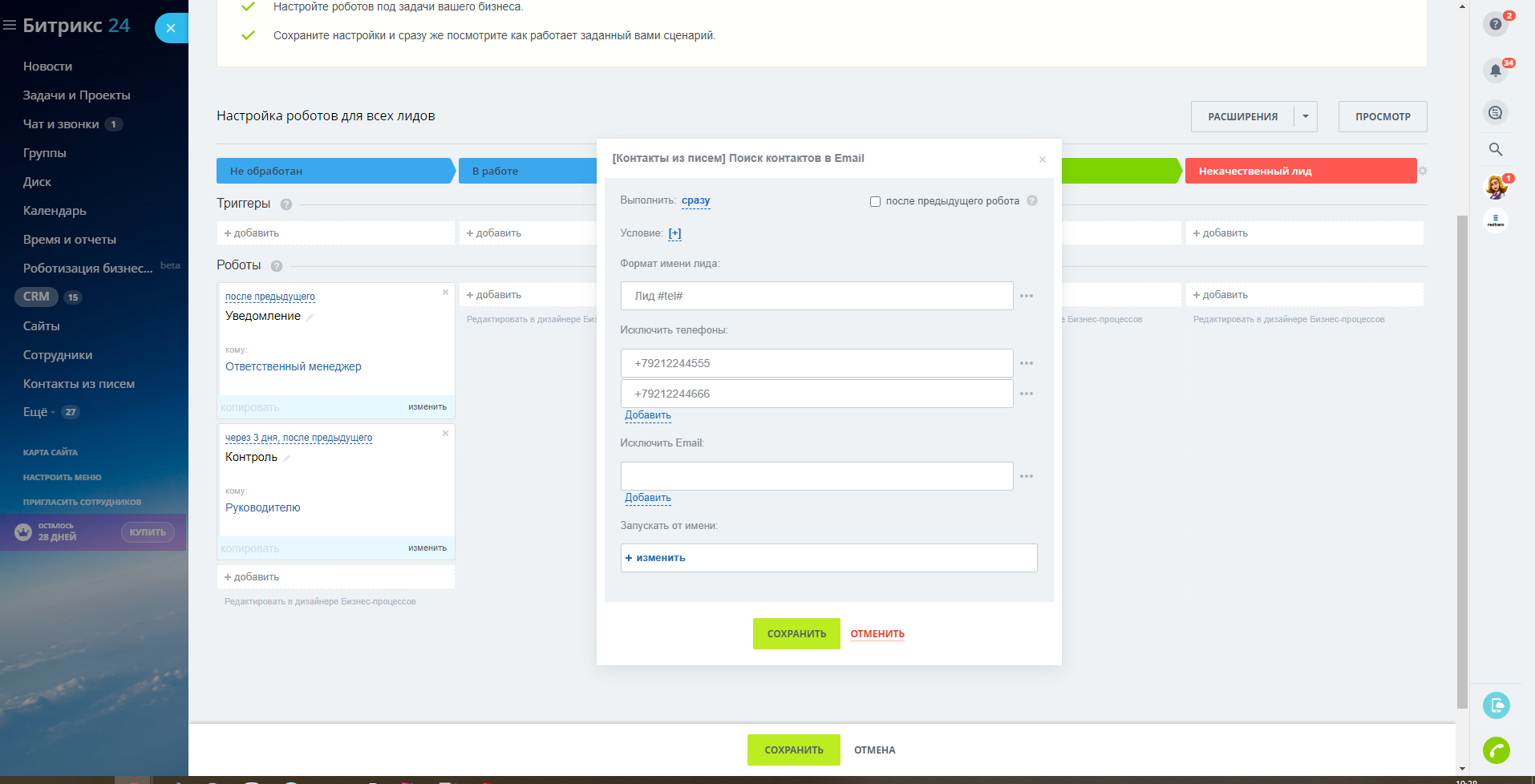
Task: Click 'копировать' on the Контроль card
Action: point(250,549)
